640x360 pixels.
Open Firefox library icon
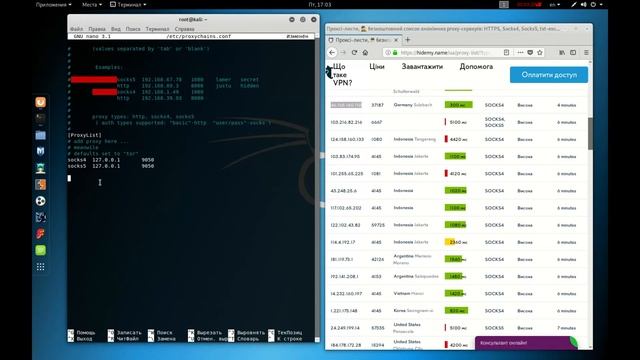562,52
